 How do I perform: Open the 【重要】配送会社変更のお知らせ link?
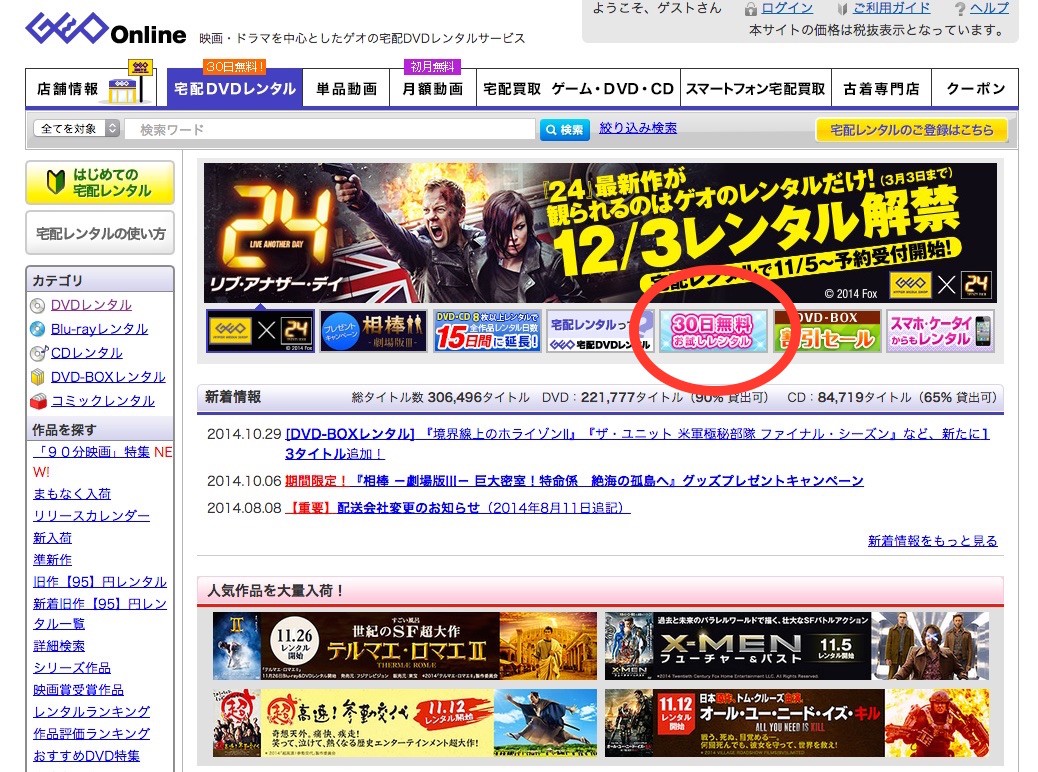pos(457,507)
